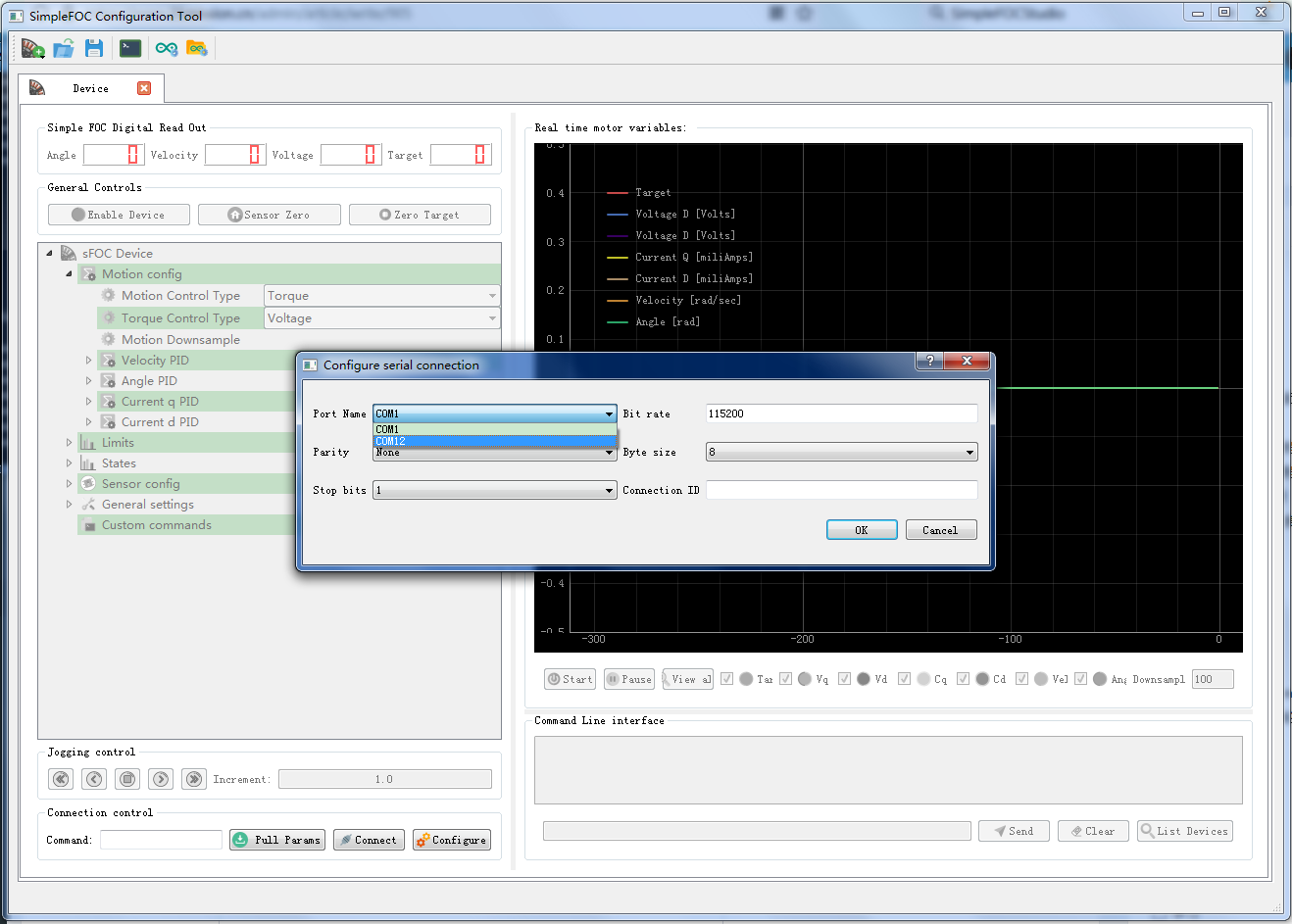Save configuration with the floppy disk icon

pos(94,48)
